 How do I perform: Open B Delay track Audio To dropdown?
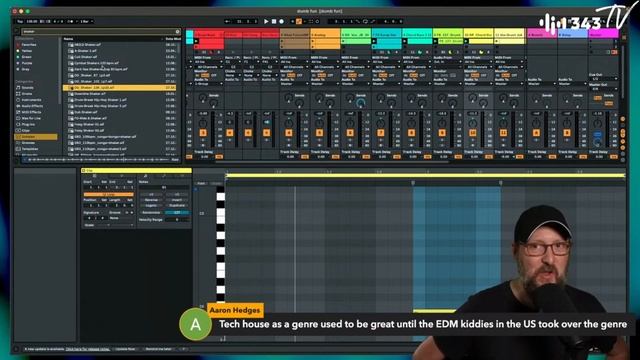[573, 84]
